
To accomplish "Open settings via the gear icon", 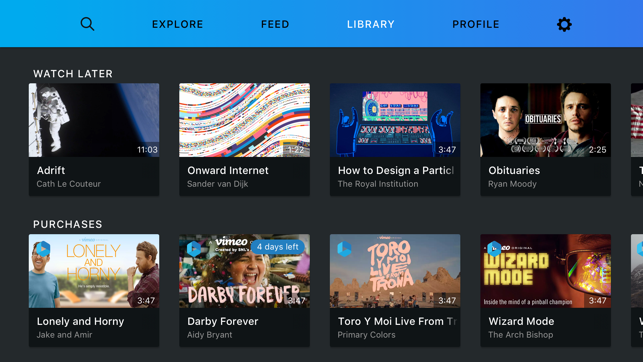I will coord(564,25).
